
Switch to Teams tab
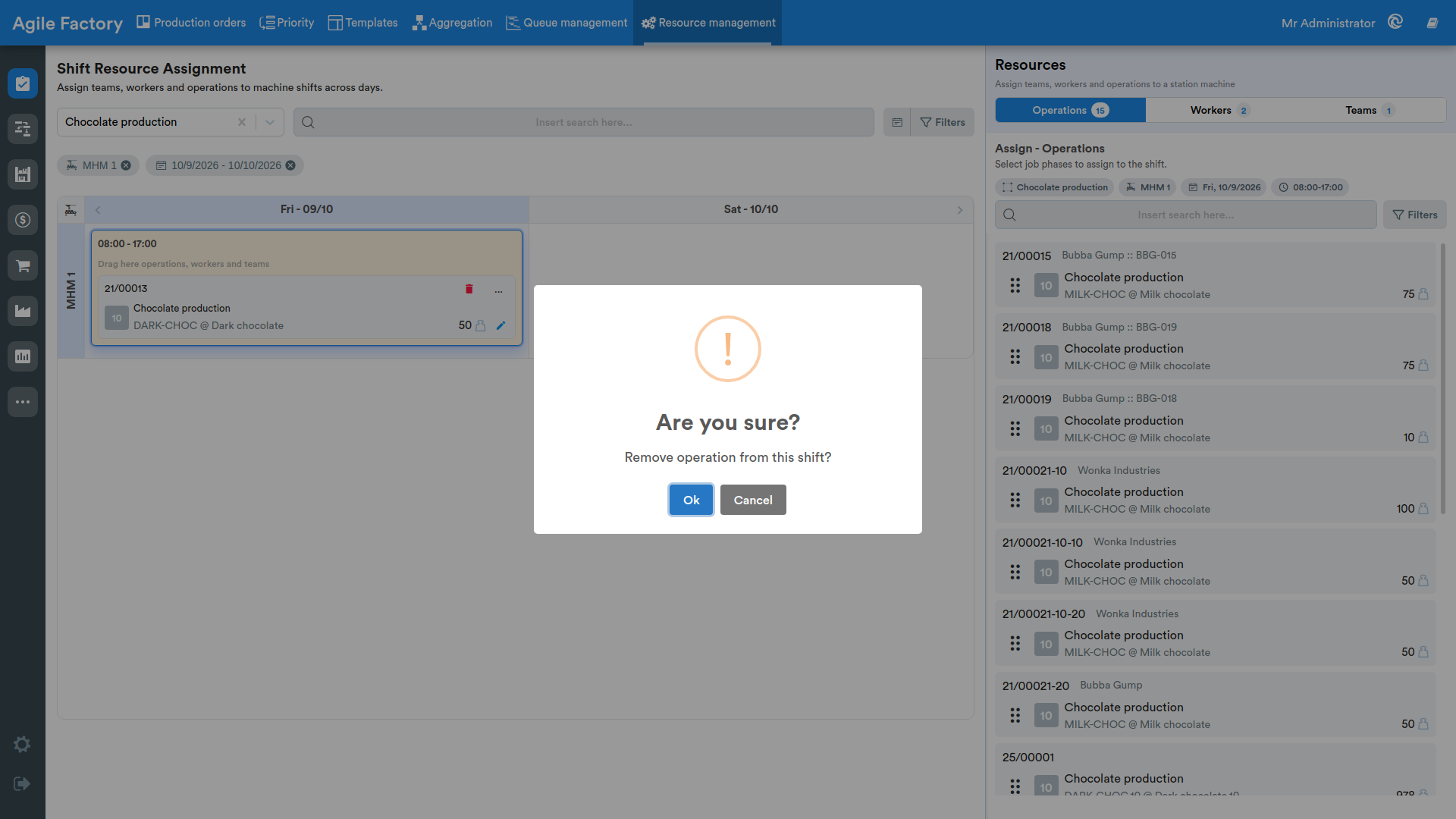pyautogui.click(x=1370, y=110)
